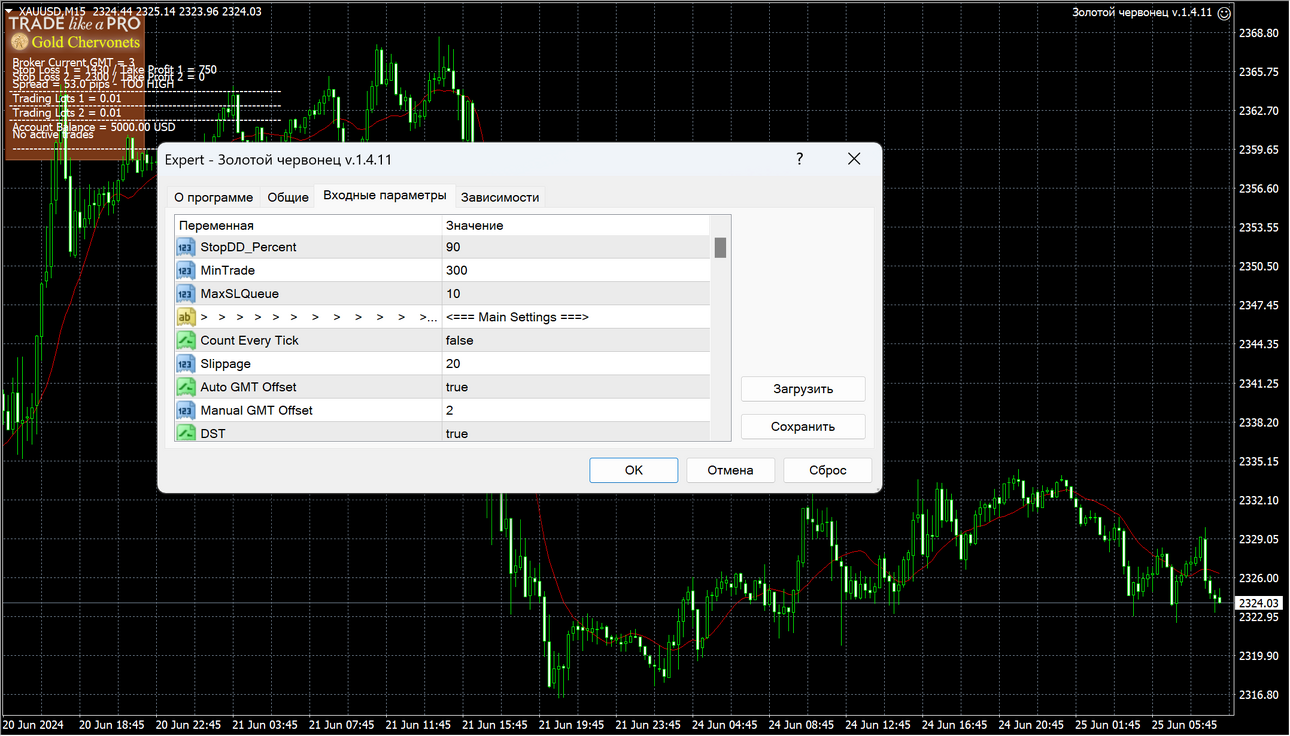
Task: Click the Auto GMT Offset boolean icon
Action: pyautogui.click(x=185, y=387)
